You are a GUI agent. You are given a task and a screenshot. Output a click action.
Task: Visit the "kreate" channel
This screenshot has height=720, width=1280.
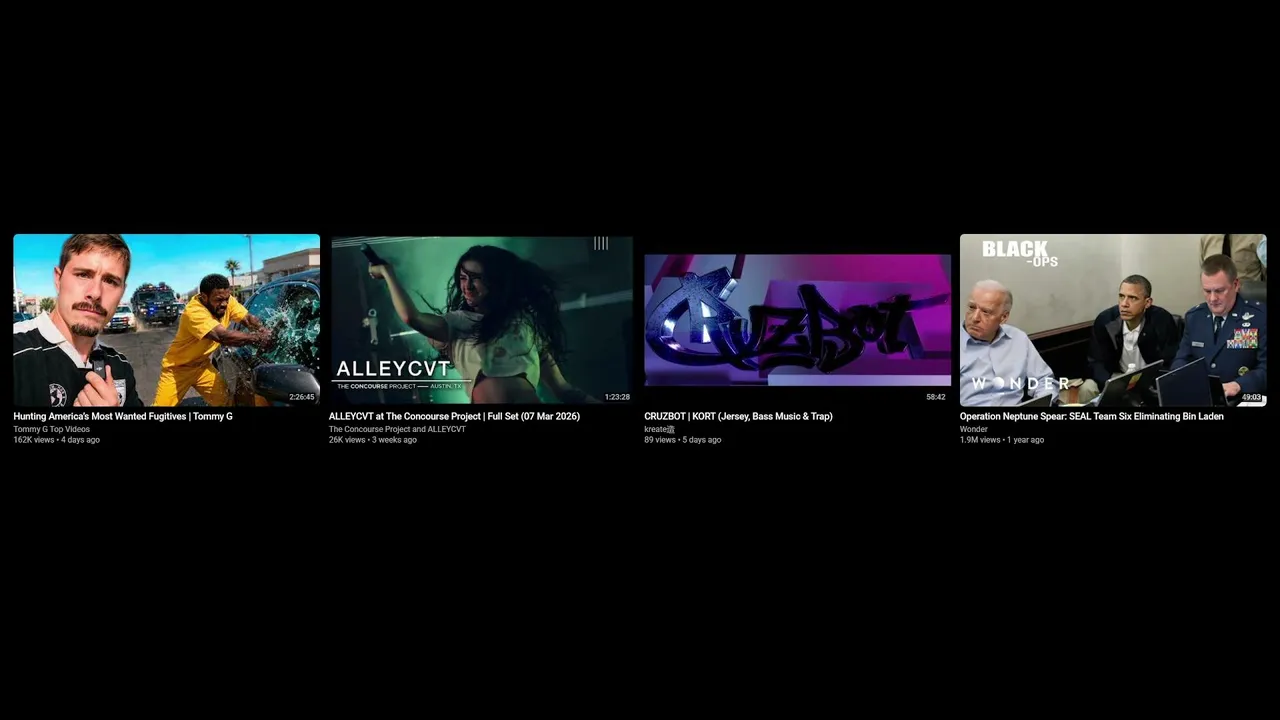coord(659,429)
